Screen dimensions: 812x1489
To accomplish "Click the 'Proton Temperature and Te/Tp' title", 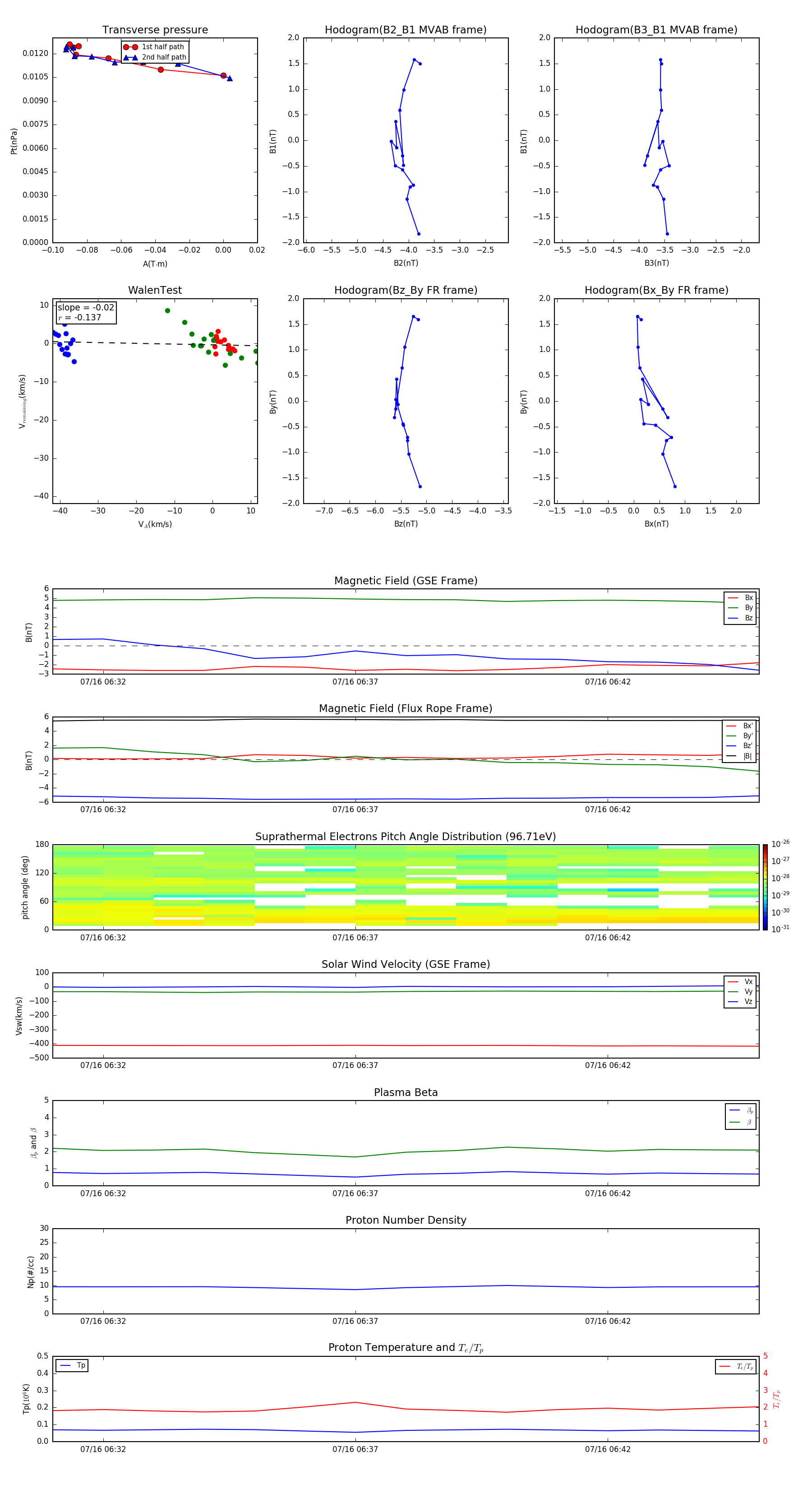I will 406,1348.
